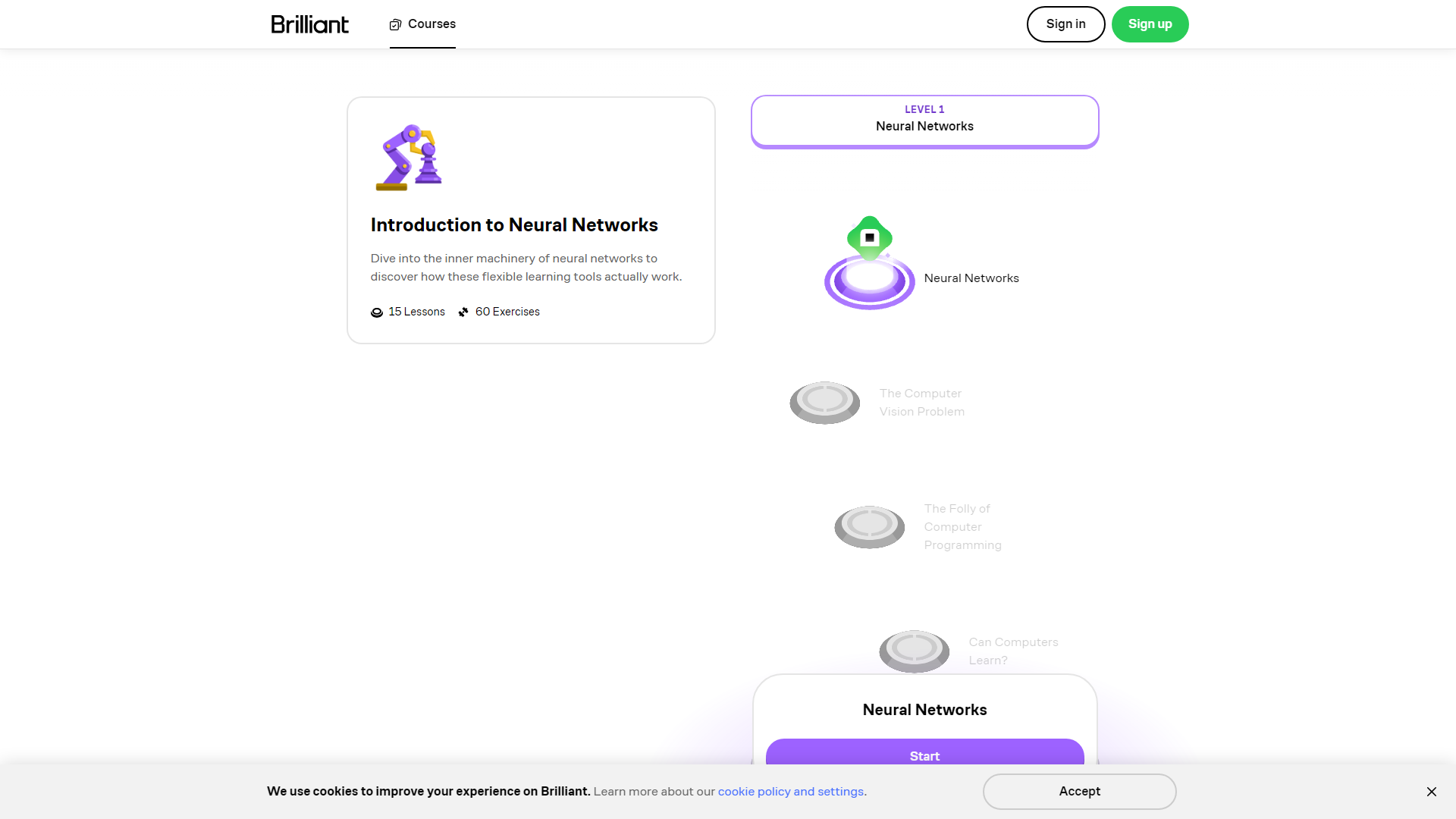This screenshot has width=1456, height=819.
Task: Select the purple Neural Networks lesson node
Action: [x=869, y=282]
